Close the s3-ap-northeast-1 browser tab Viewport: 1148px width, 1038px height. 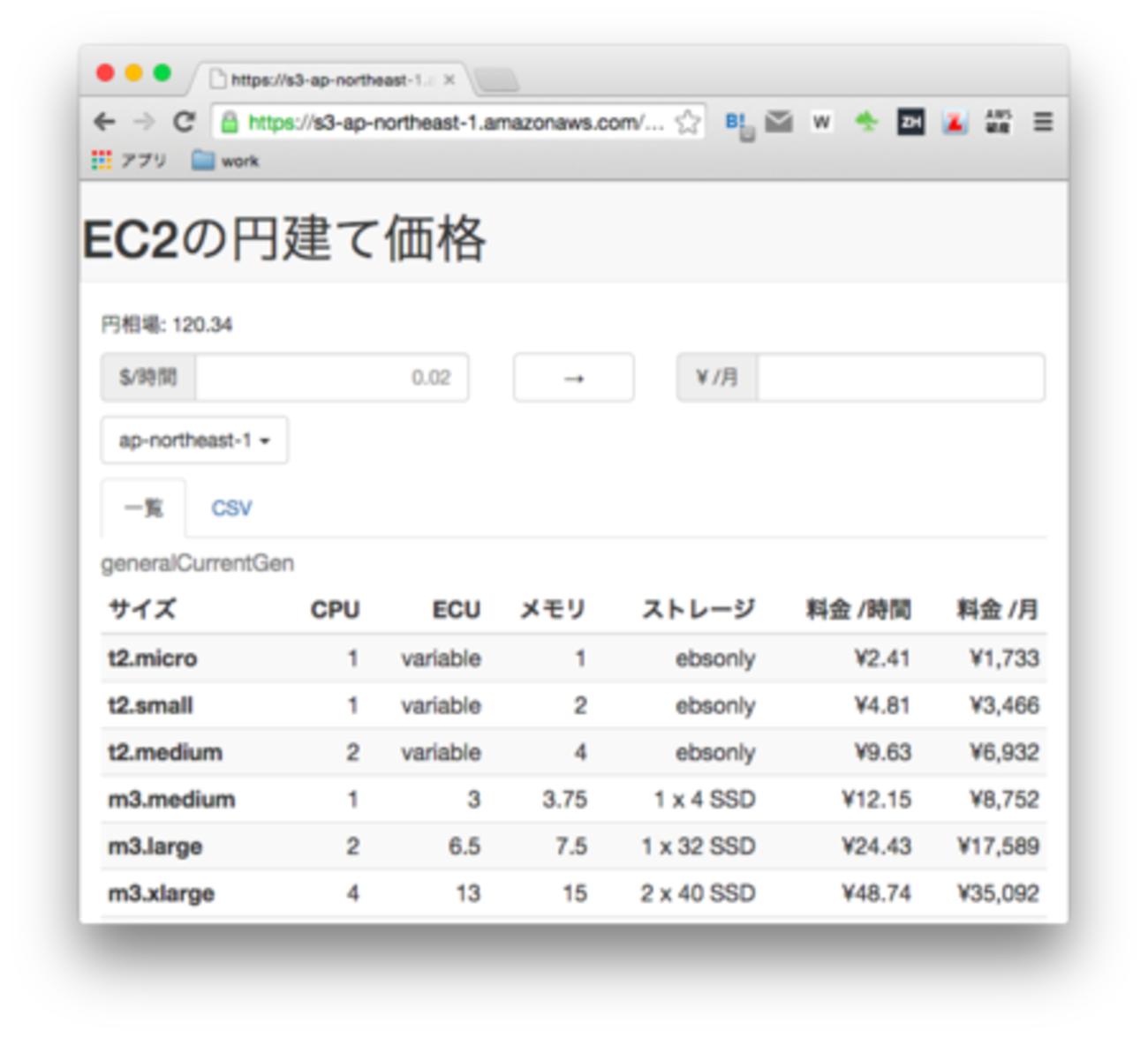pyautogui.click(x=449, y=80)
